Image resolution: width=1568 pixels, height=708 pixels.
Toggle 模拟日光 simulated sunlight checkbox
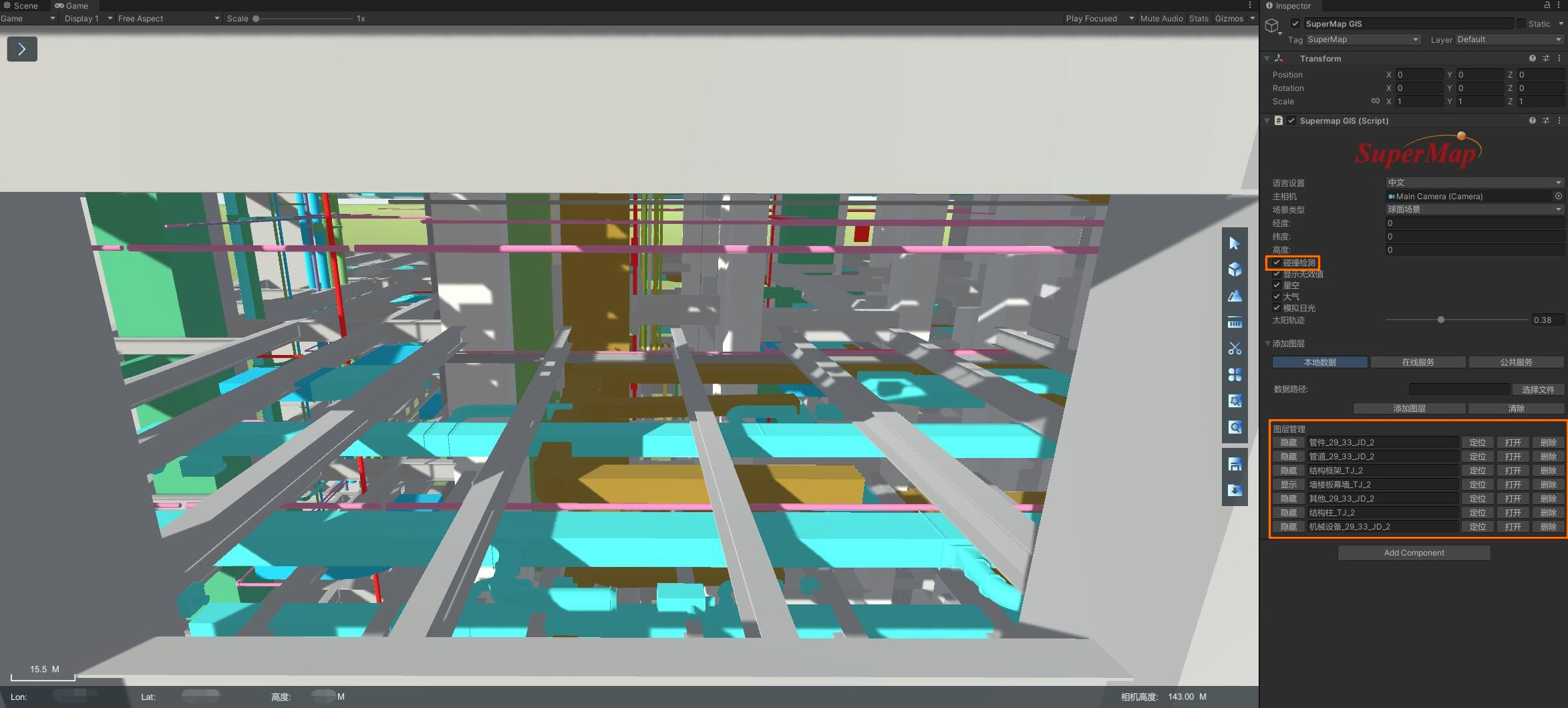click(x=1277, y=308)
